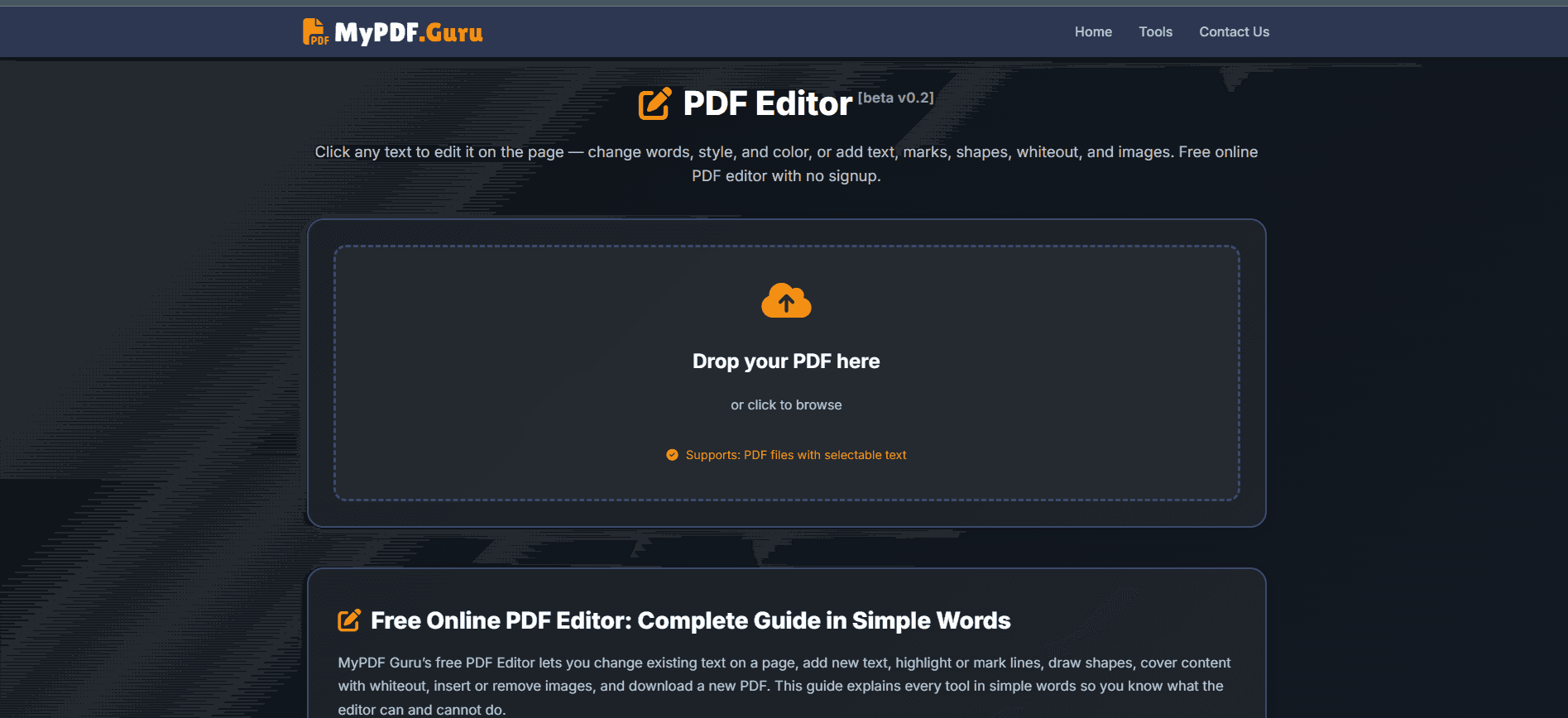Click 'or click to browse' text
1568x718 pixels.
coord(786,404)
